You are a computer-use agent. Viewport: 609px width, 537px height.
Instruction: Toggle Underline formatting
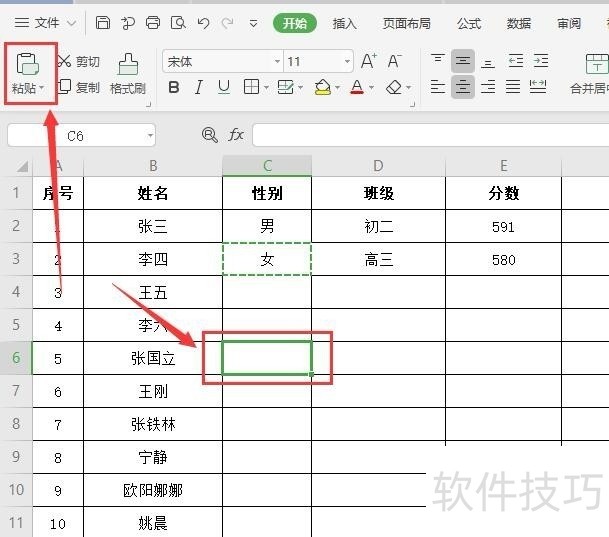point(224,87)
